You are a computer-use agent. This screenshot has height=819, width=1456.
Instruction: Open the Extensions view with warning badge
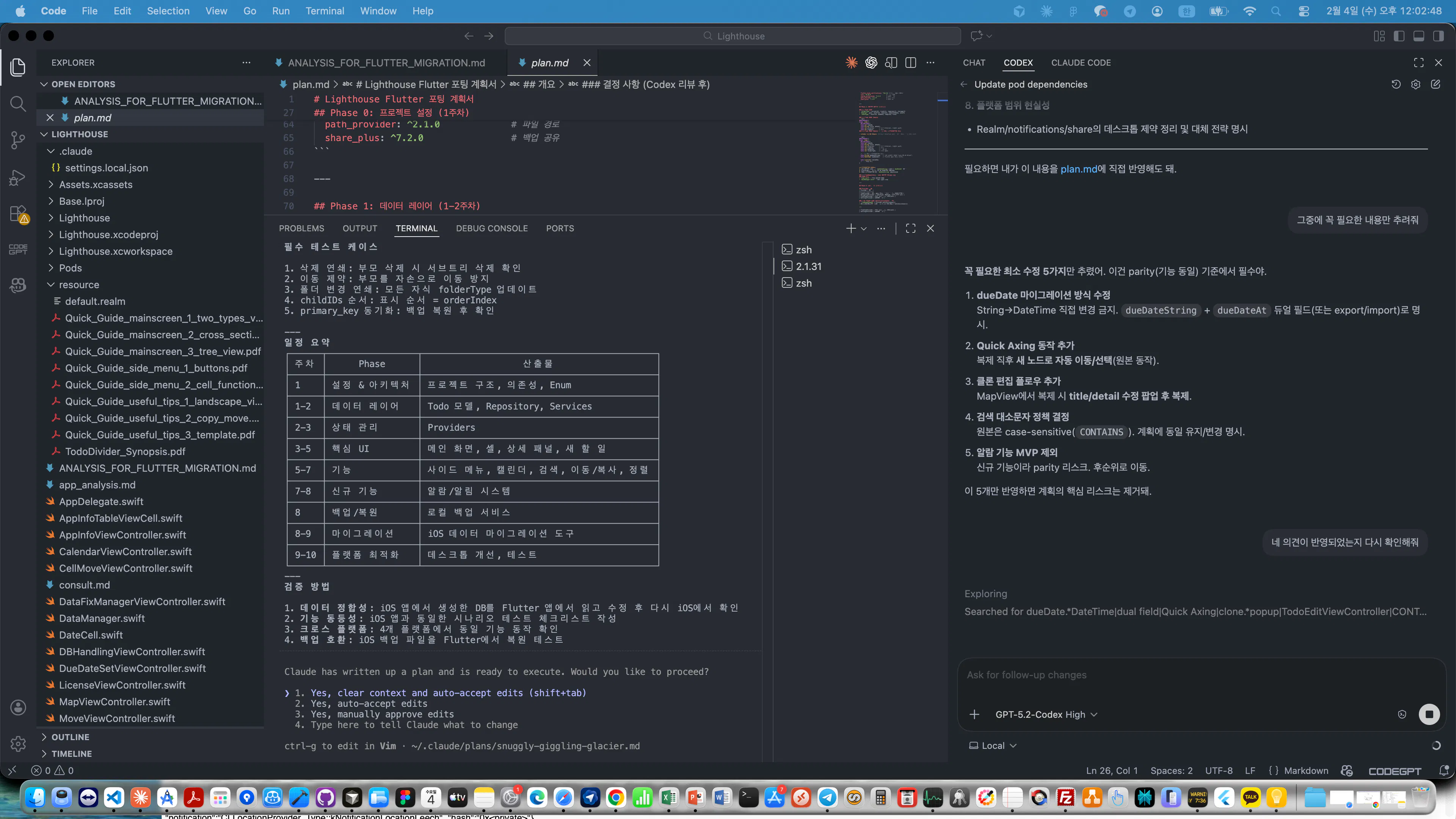pos(18,214)
